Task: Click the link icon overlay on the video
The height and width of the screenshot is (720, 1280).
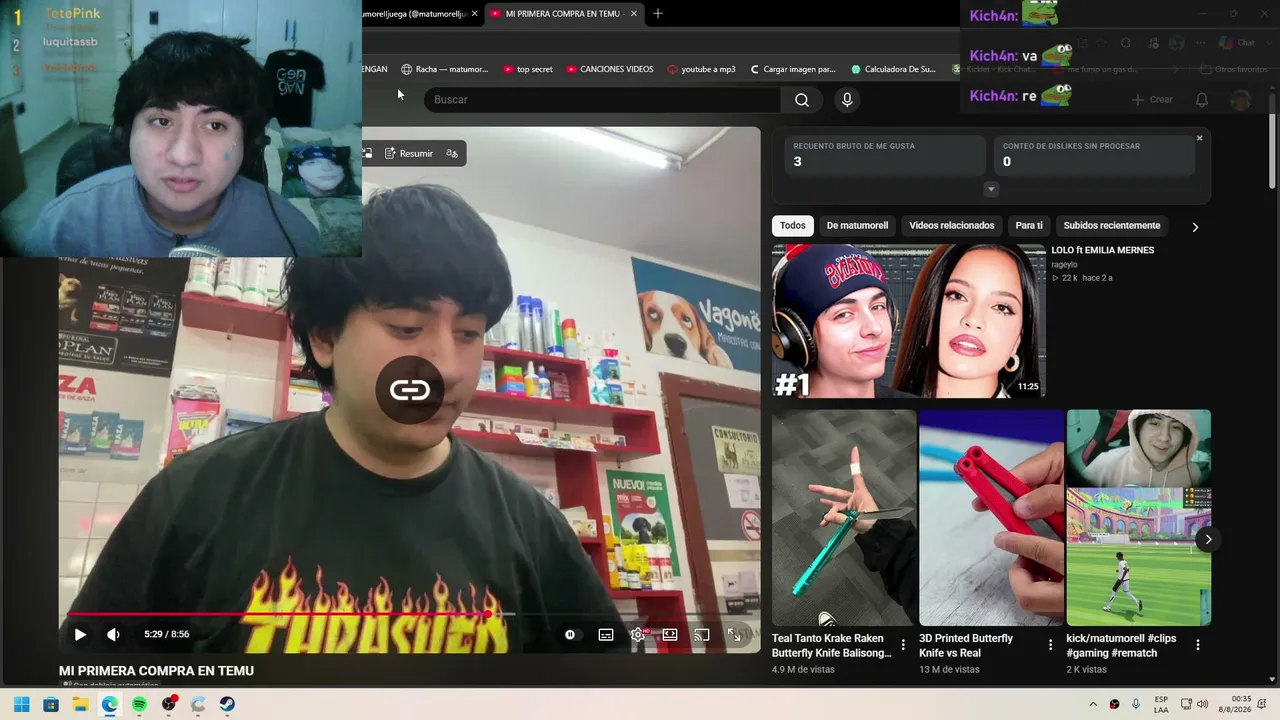Action: (410, 390)
